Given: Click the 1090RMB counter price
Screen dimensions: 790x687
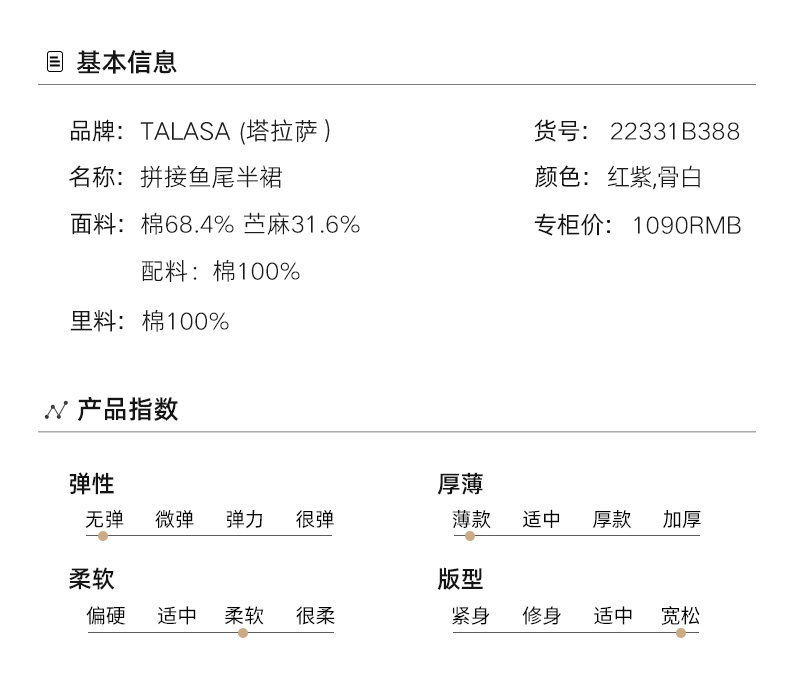Looking at the screenshot, I should (x=687, y=225).
